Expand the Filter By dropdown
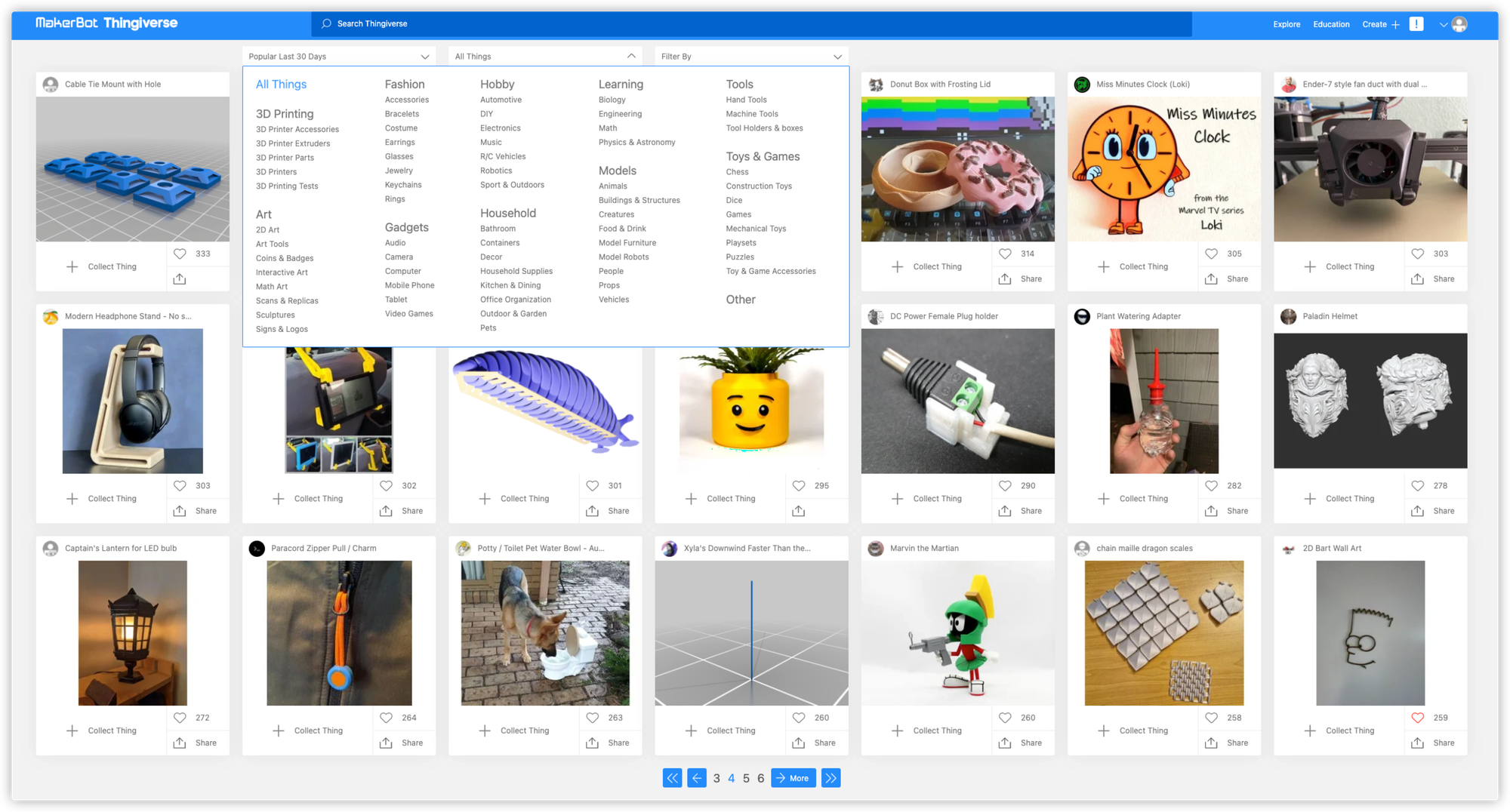 (x=750, y=56)
